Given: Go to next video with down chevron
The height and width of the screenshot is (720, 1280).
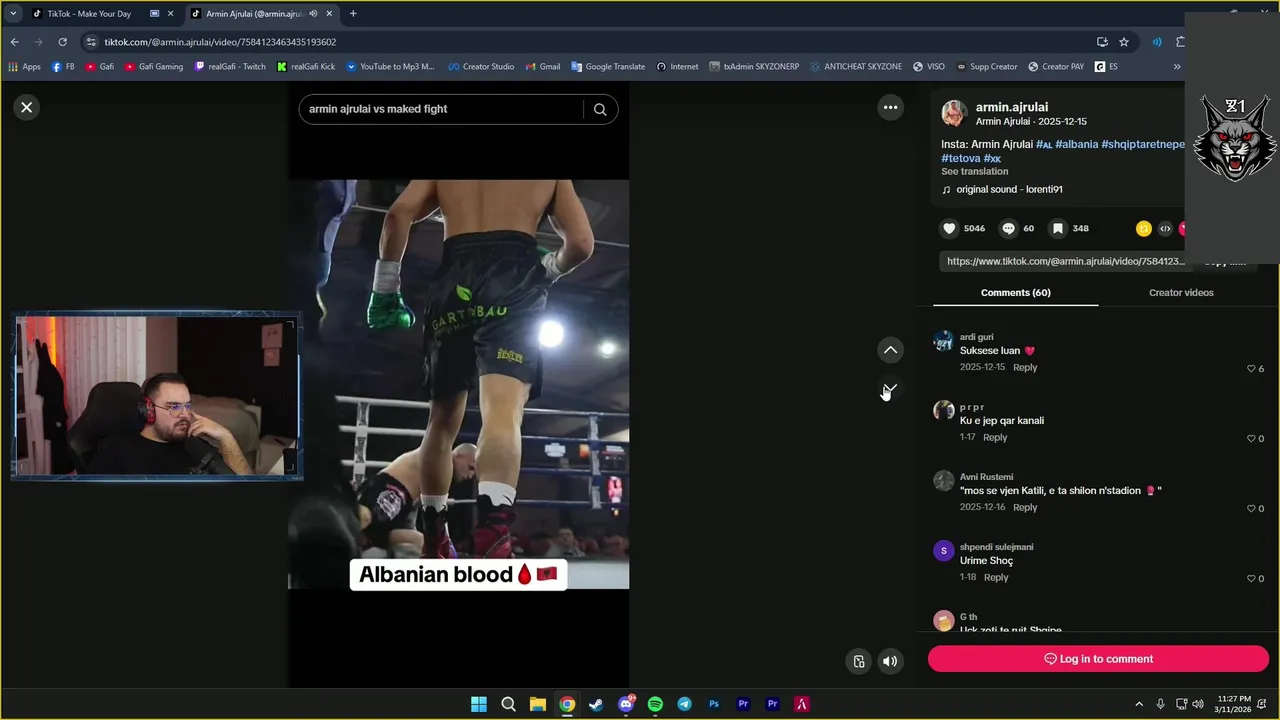Looking at the screenshot, I should [x=890, y=388].
